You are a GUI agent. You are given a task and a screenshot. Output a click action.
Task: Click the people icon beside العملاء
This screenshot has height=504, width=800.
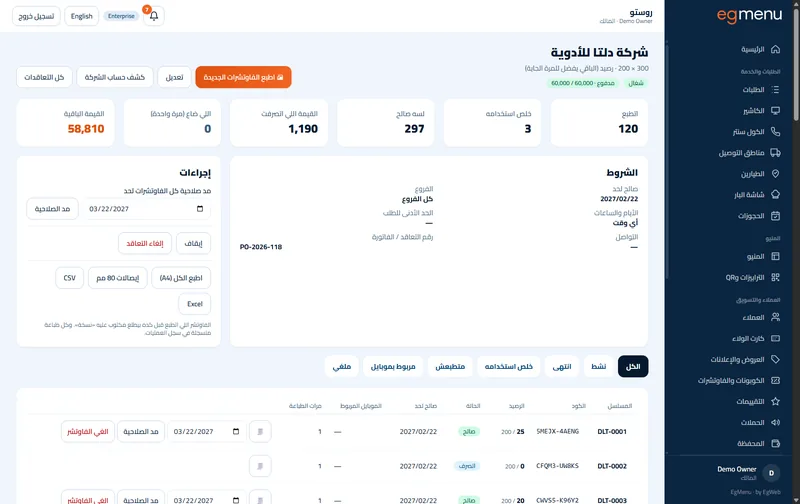(x=776, y=317)
